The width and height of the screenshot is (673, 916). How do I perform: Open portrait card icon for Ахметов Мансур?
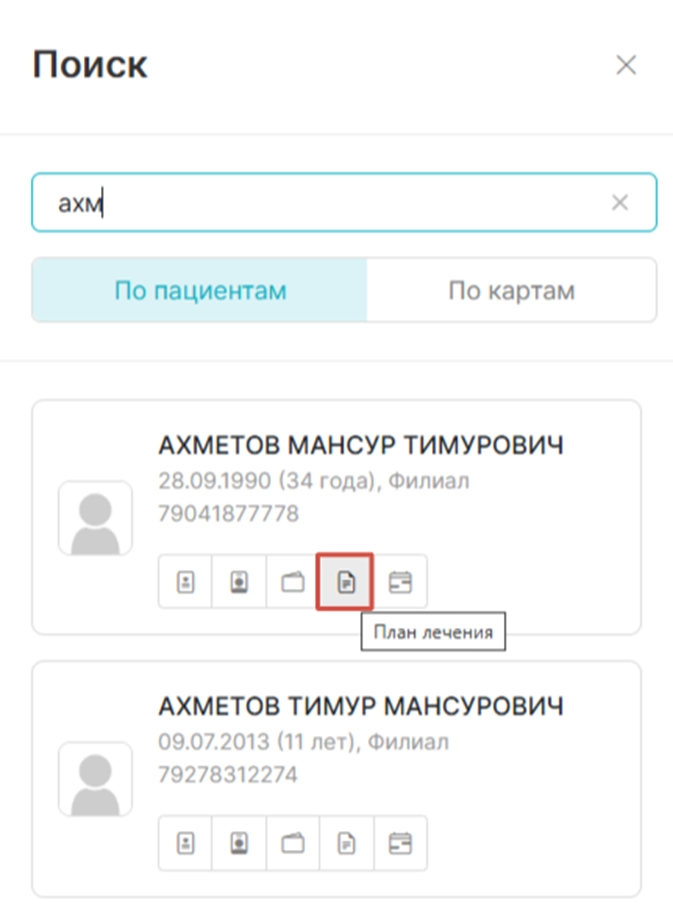239,582
